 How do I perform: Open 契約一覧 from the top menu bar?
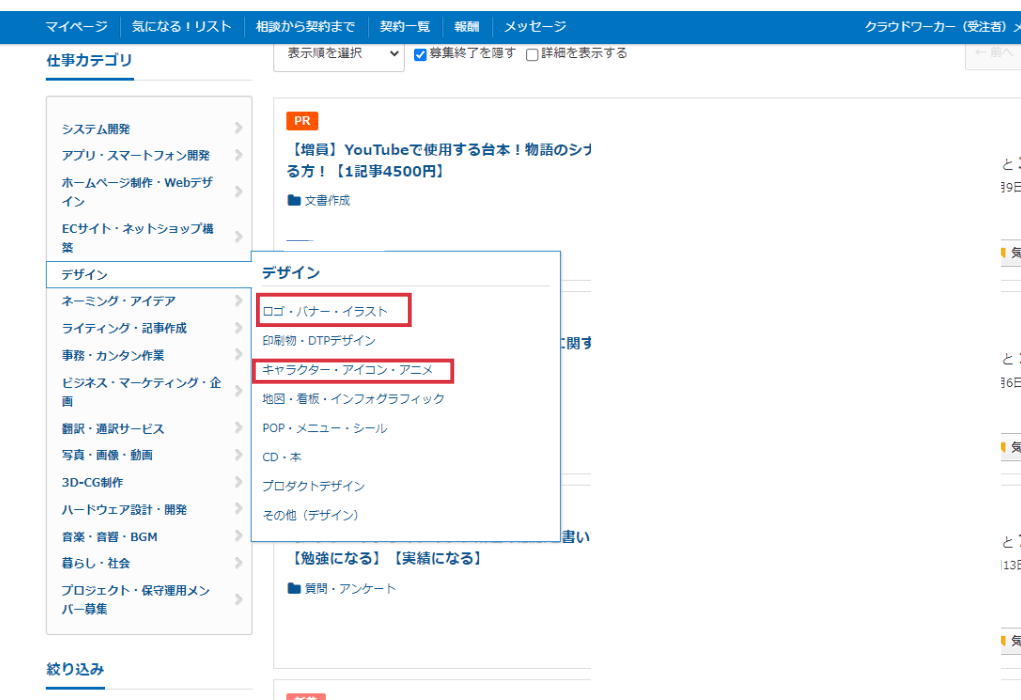(x=405, y=27)
